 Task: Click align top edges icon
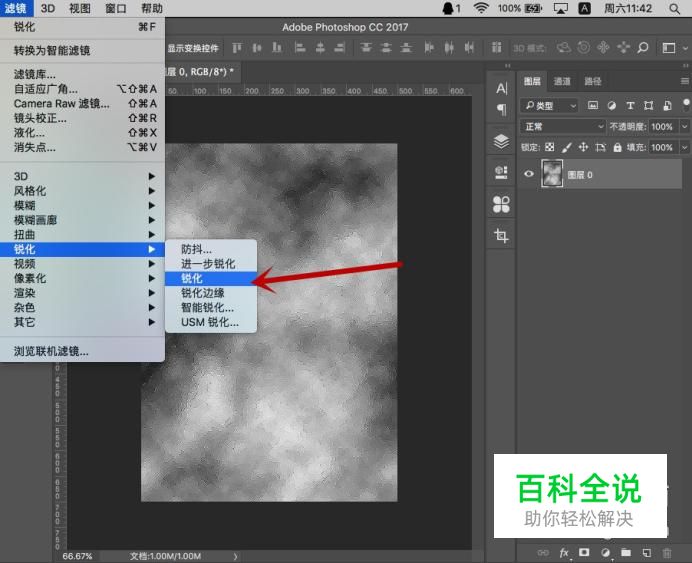[237, 48]
